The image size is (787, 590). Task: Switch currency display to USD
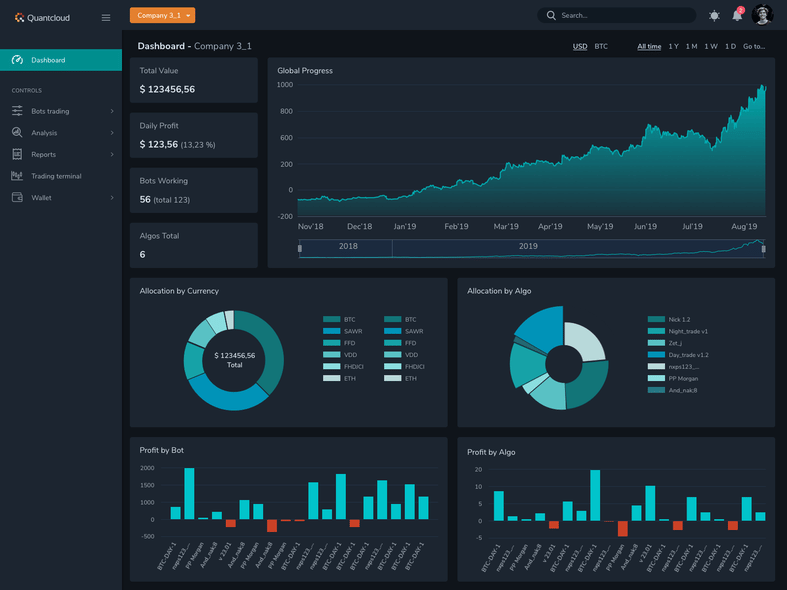click(580, 47)
